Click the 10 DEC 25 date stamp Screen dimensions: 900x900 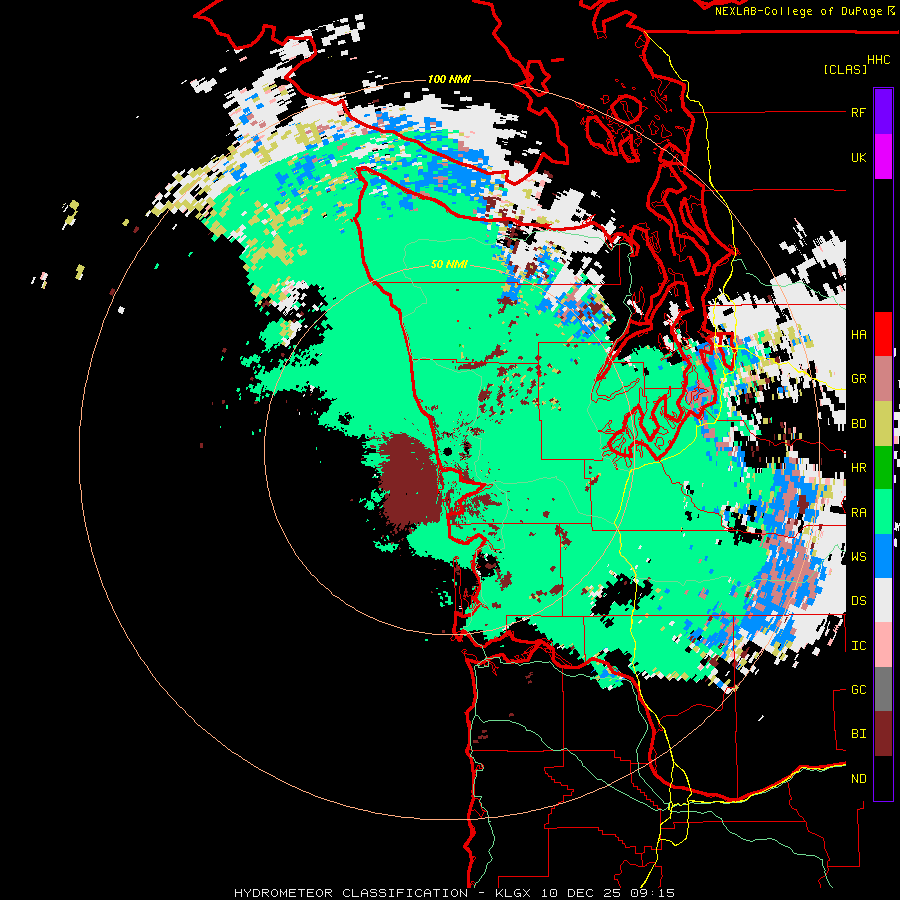(x=581, y=893)
